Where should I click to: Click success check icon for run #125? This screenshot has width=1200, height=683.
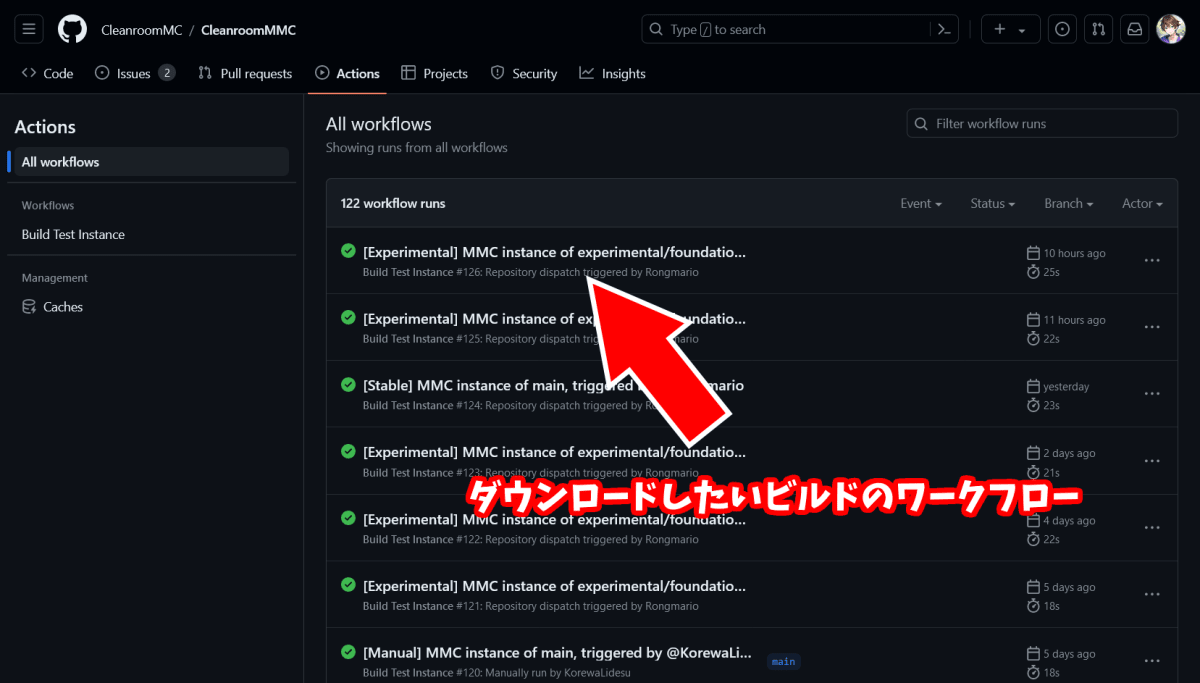pyautogui.click(x=348, y=318)
